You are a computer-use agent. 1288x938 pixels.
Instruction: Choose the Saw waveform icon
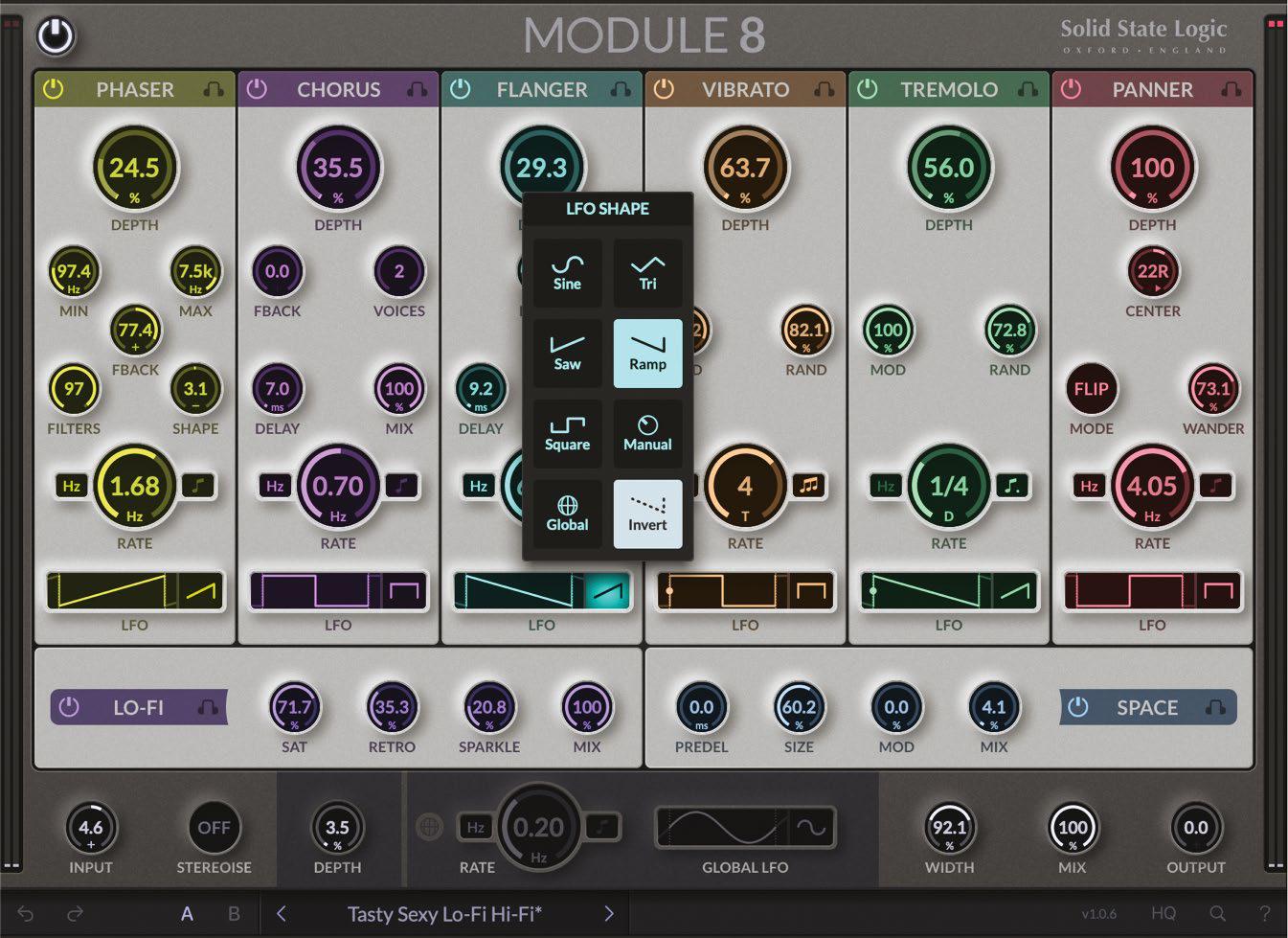tap(566, 353)
